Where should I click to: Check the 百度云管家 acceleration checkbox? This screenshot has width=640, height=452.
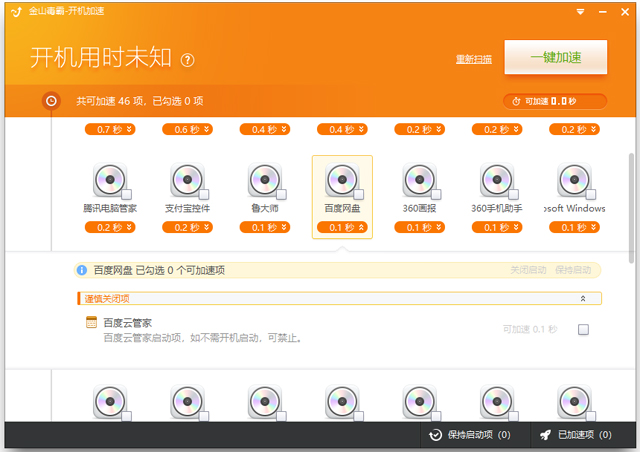pyautogui.click(x=584, y=329)
